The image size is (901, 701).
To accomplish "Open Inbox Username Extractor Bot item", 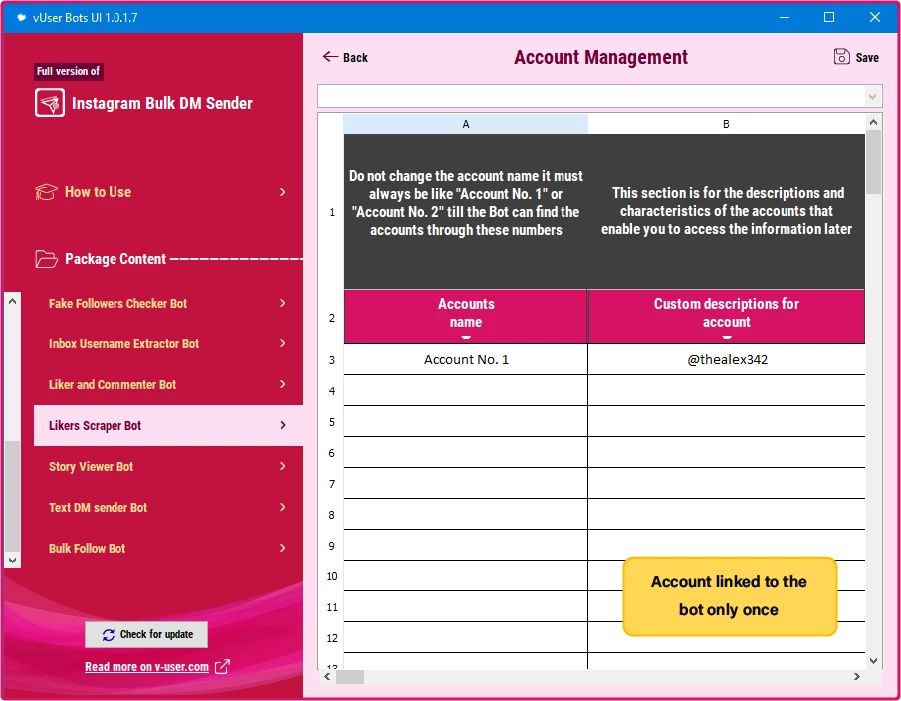I will (x=168, y=343).
